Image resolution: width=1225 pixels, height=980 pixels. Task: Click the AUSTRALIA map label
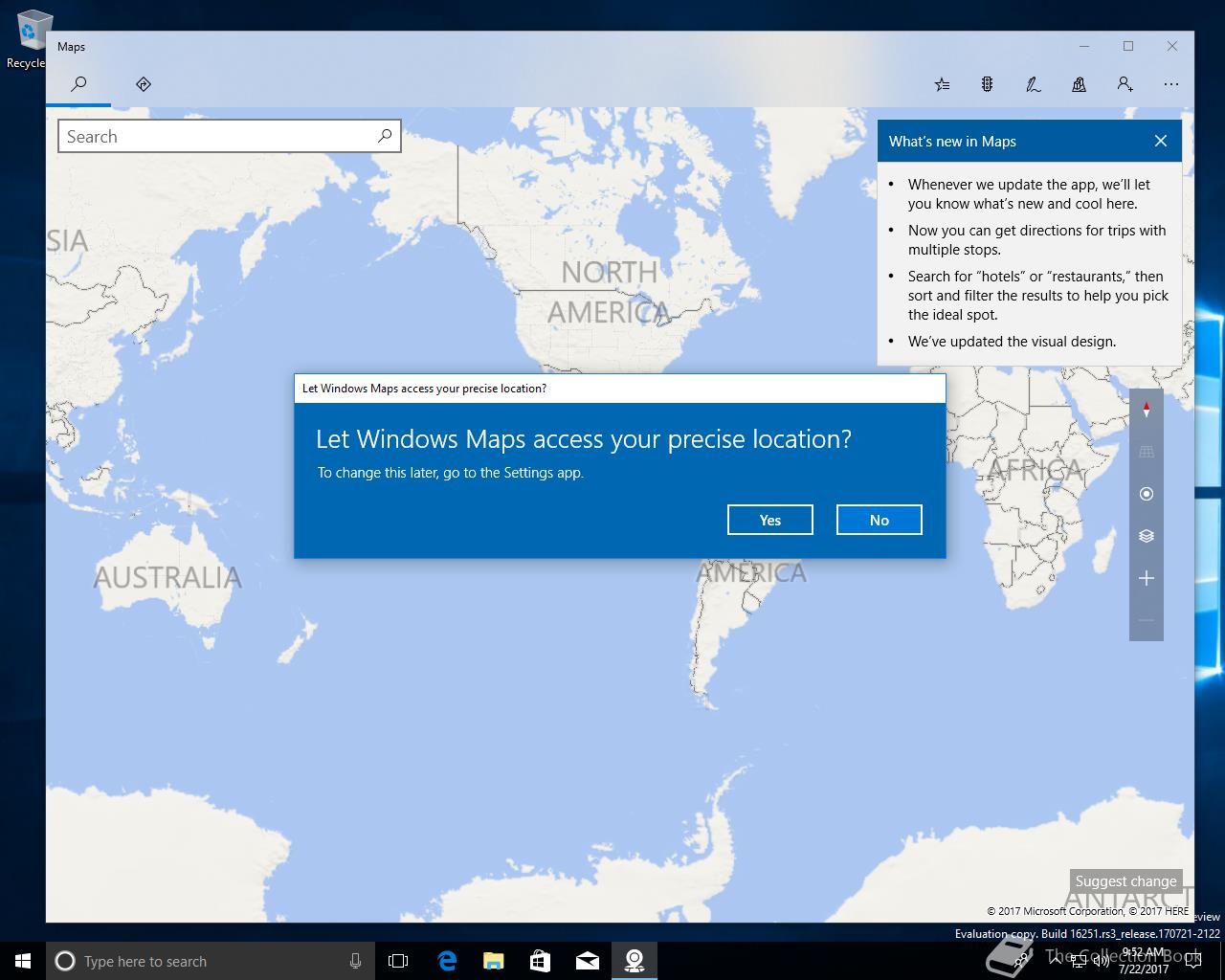tap(167, 577)
